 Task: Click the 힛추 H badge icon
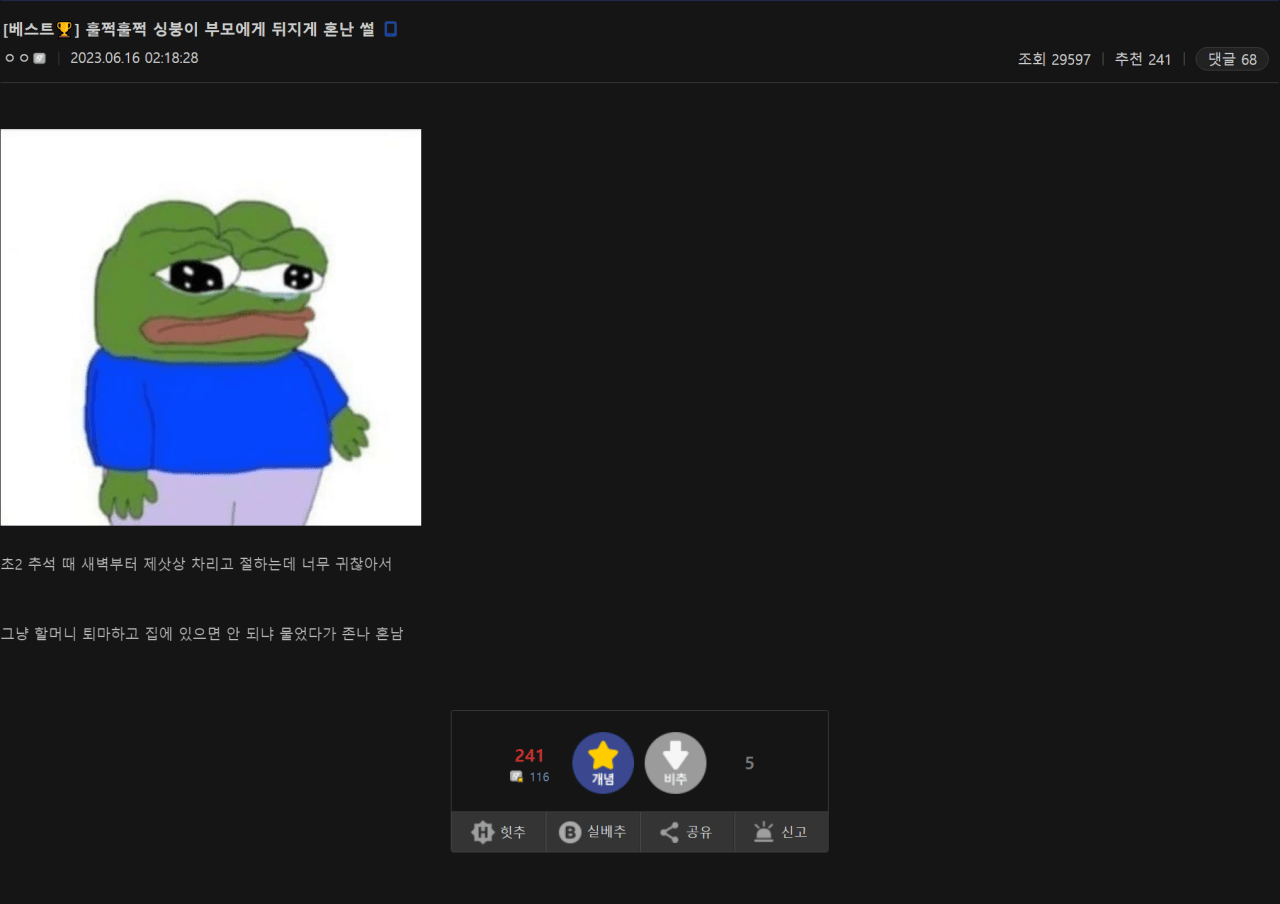click(x=483, y=832)
